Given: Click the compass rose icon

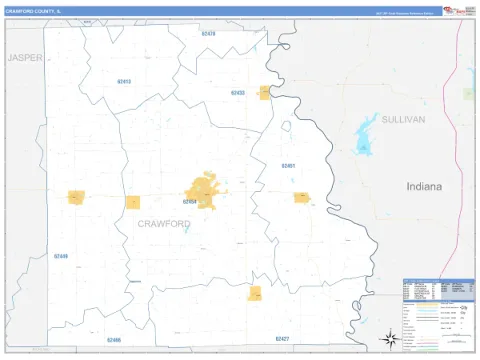Looking at the screenshot, I should pos(391,339).
